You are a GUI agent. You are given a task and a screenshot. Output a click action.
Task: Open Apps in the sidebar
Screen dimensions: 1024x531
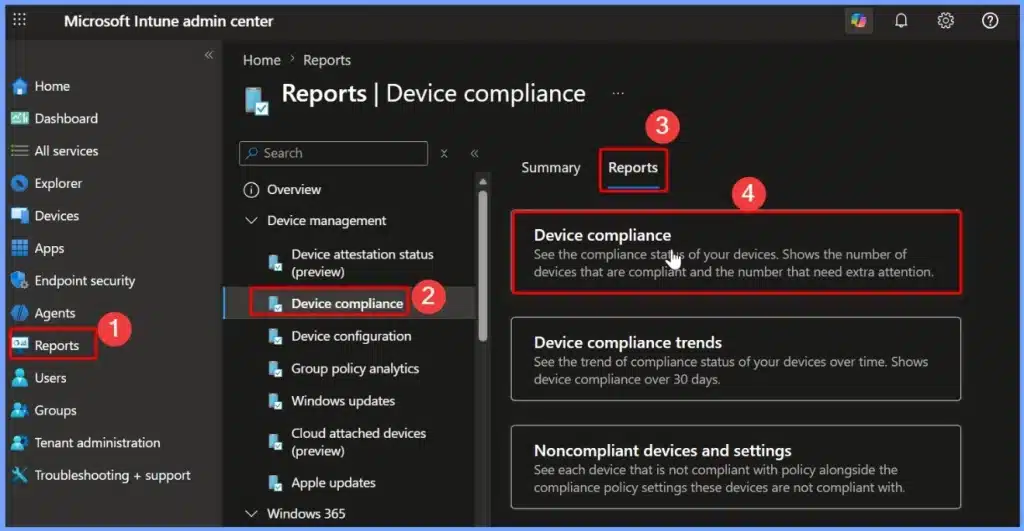(49, 248)
